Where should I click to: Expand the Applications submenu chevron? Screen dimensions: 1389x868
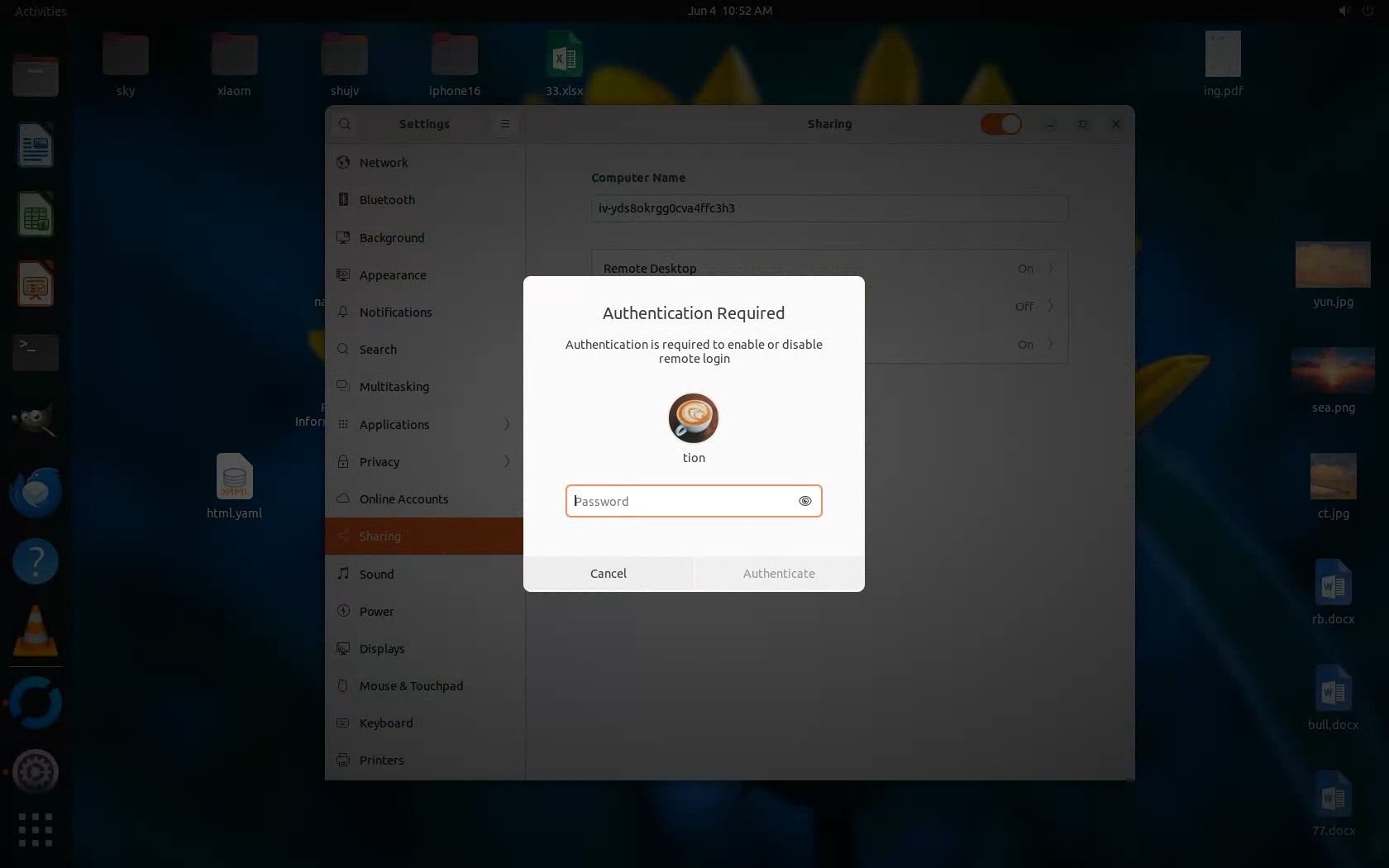click(x=507, y=424)
